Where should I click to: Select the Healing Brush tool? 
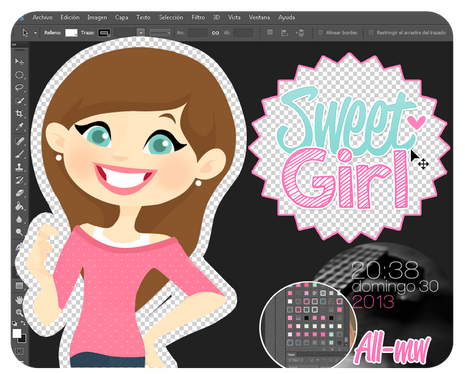point(19,141)
